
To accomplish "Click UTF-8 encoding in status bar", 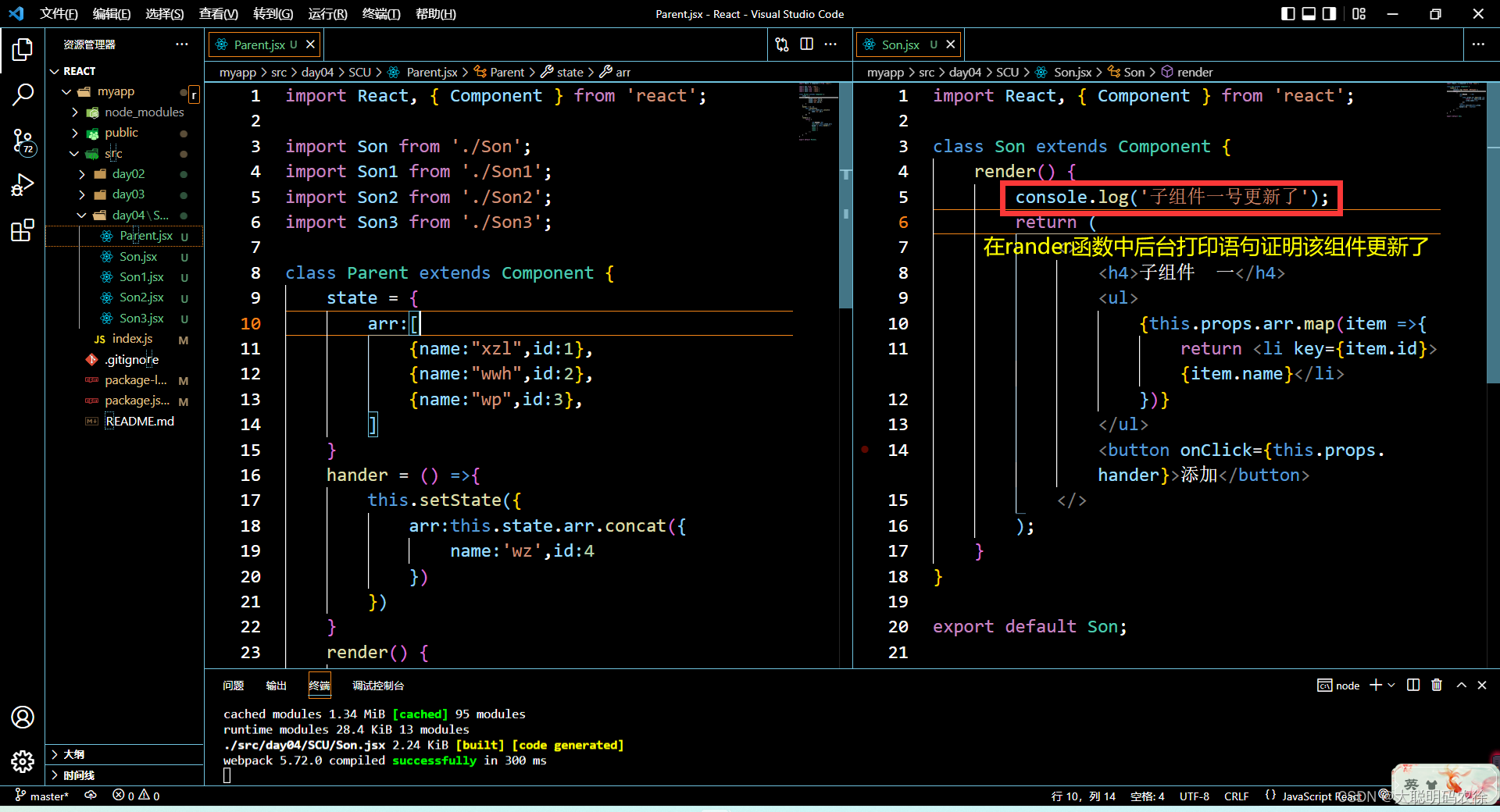I will point(1194,796).
